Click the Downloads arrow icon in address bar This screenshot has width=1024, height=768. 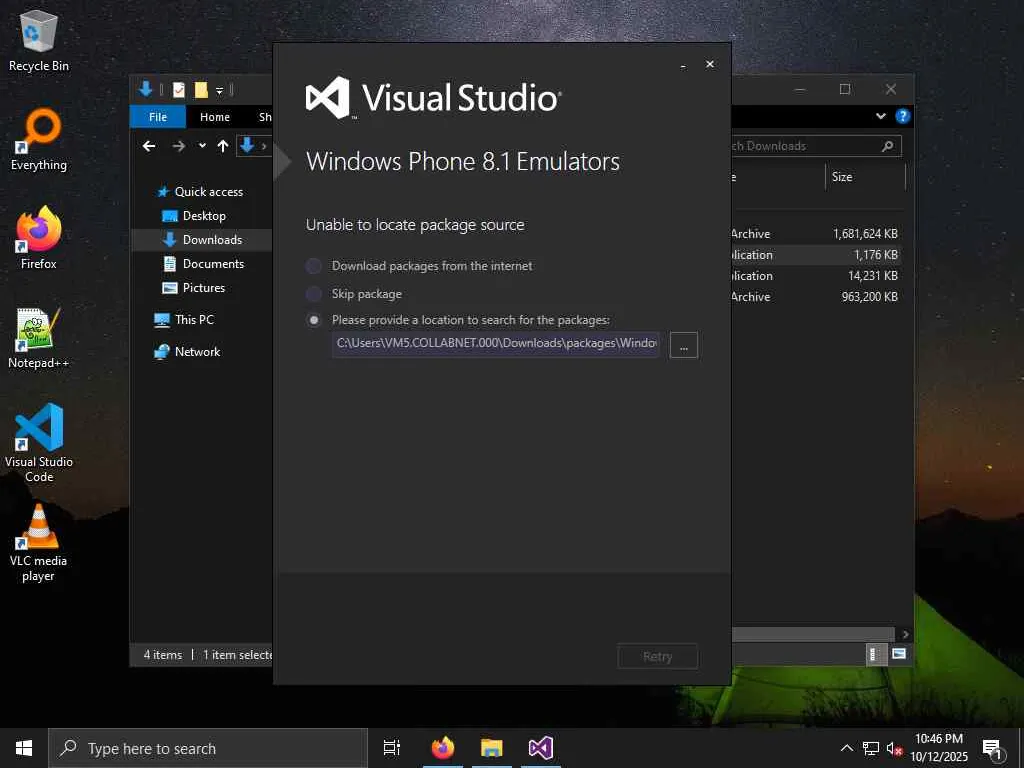click(x=247, y=145)
